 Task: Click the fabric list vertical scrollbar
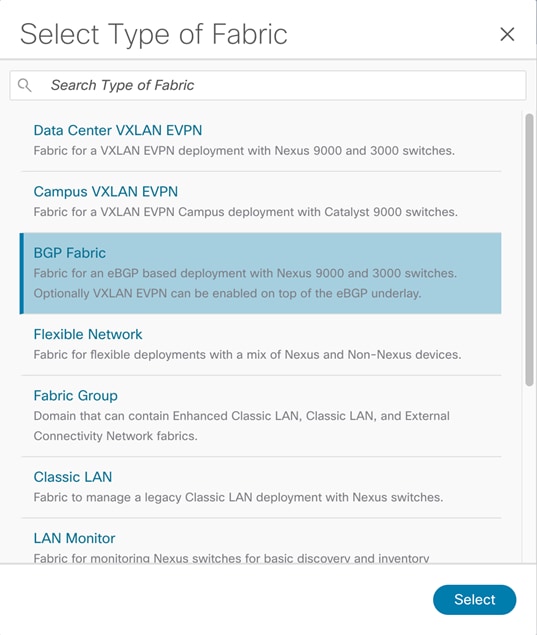(529, 250)
